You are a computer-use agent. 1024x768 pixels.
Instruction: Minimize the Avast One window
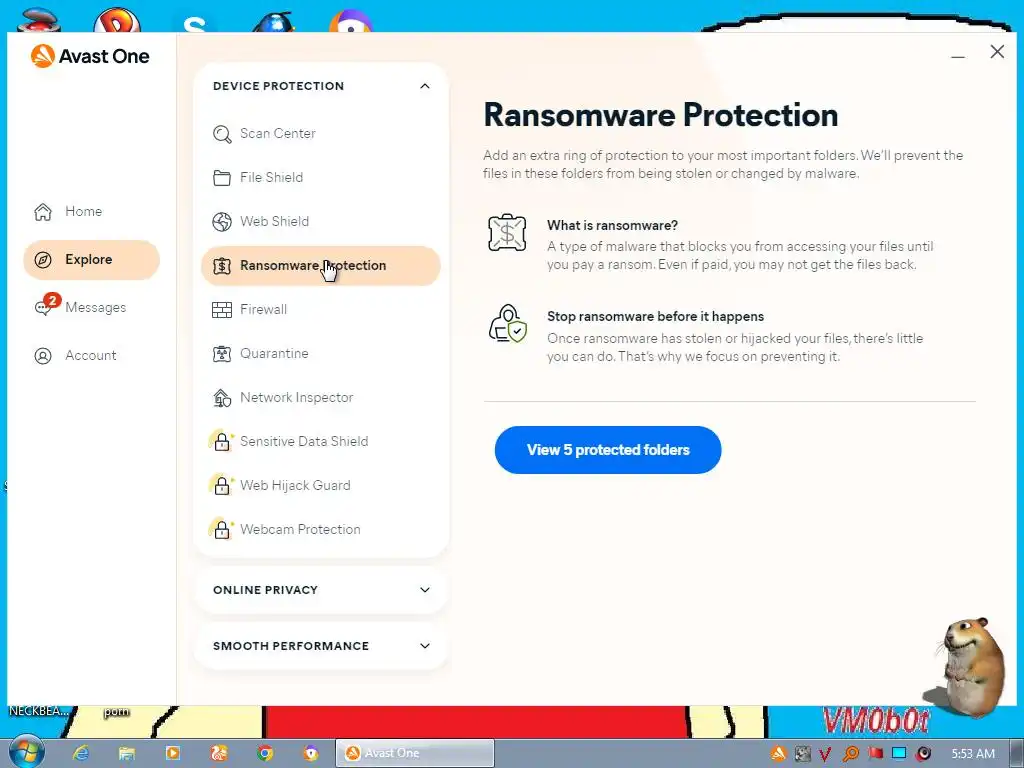[x=958, y=55]
